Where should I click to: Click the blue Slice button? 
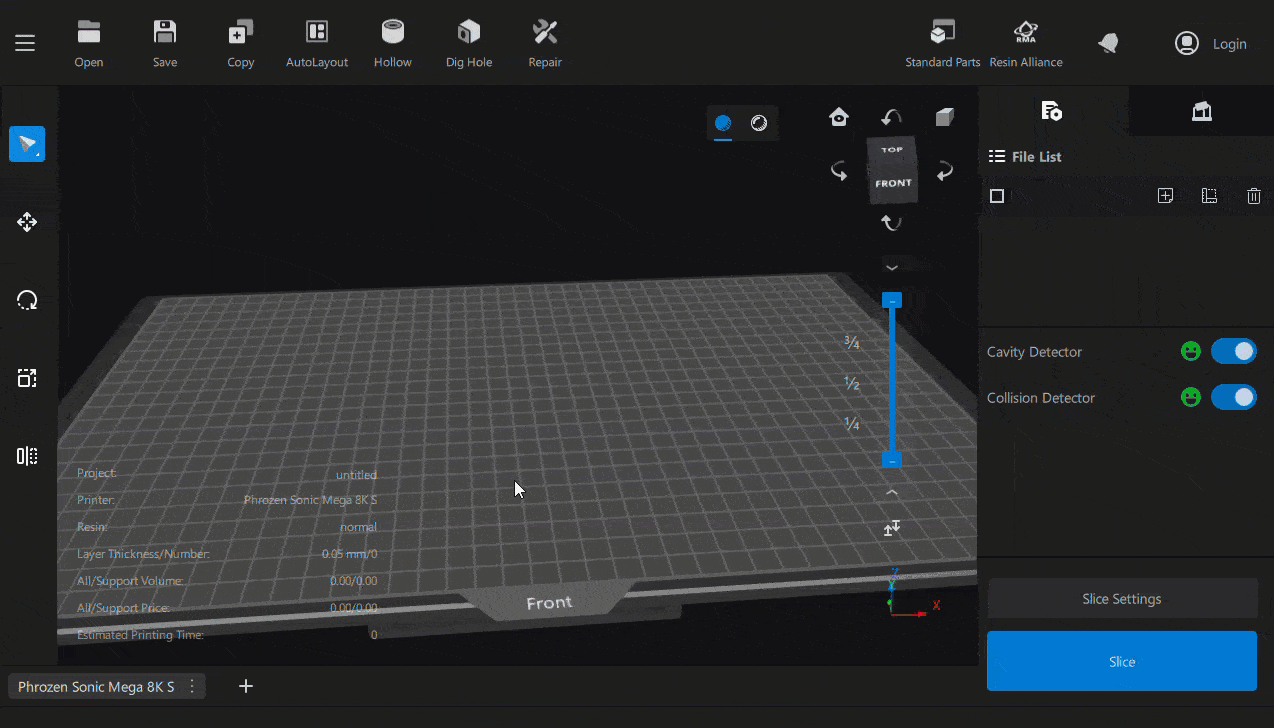point(1121,661)
